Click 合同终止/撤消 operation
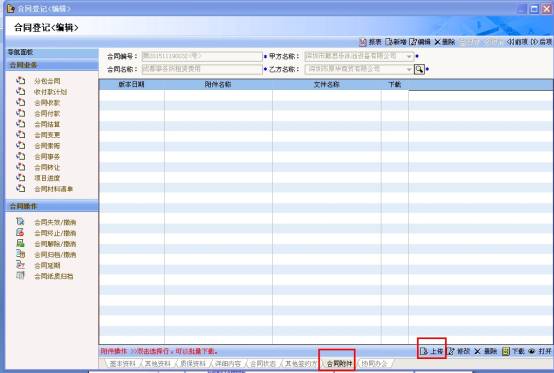 [x=55, y=233]
